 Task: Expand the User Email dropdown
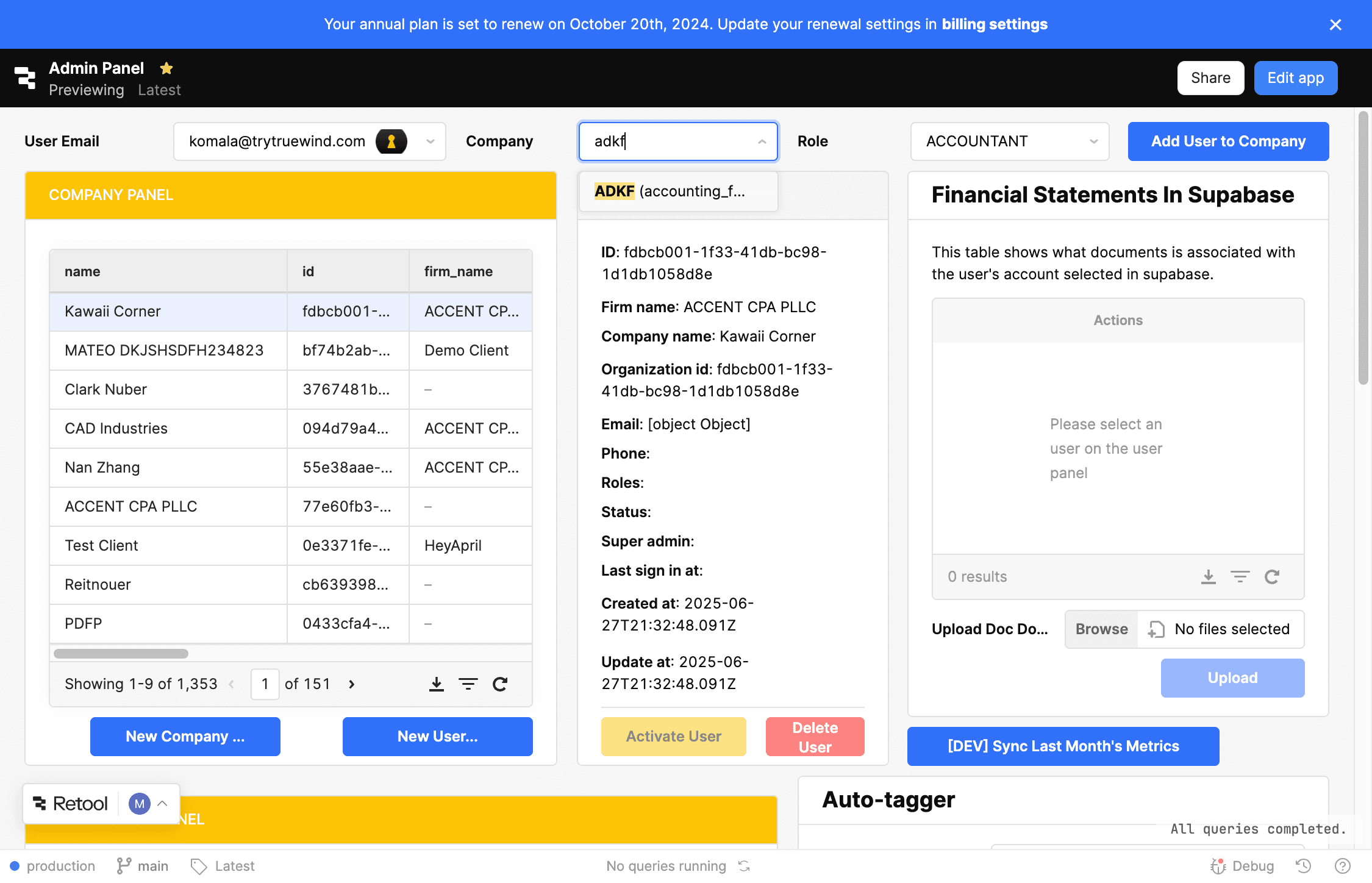point(429,141)
